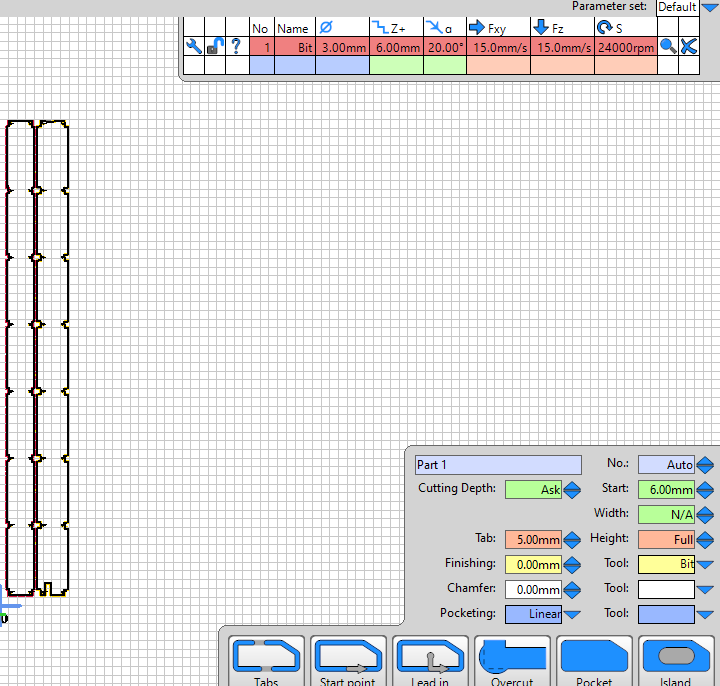
Task: Select the Start point tool
Action: tap(348, 662)
